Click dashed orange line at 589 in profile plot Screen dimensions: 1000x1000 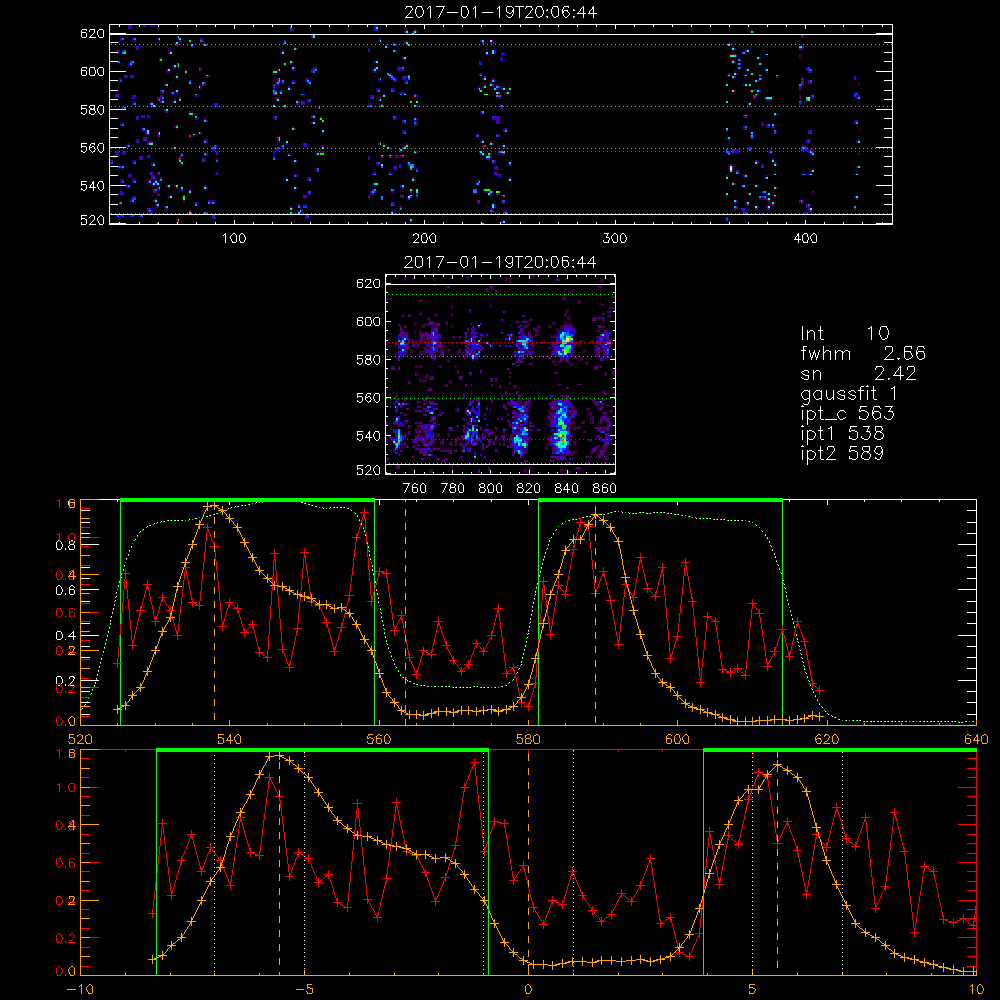tap(596, 615)
